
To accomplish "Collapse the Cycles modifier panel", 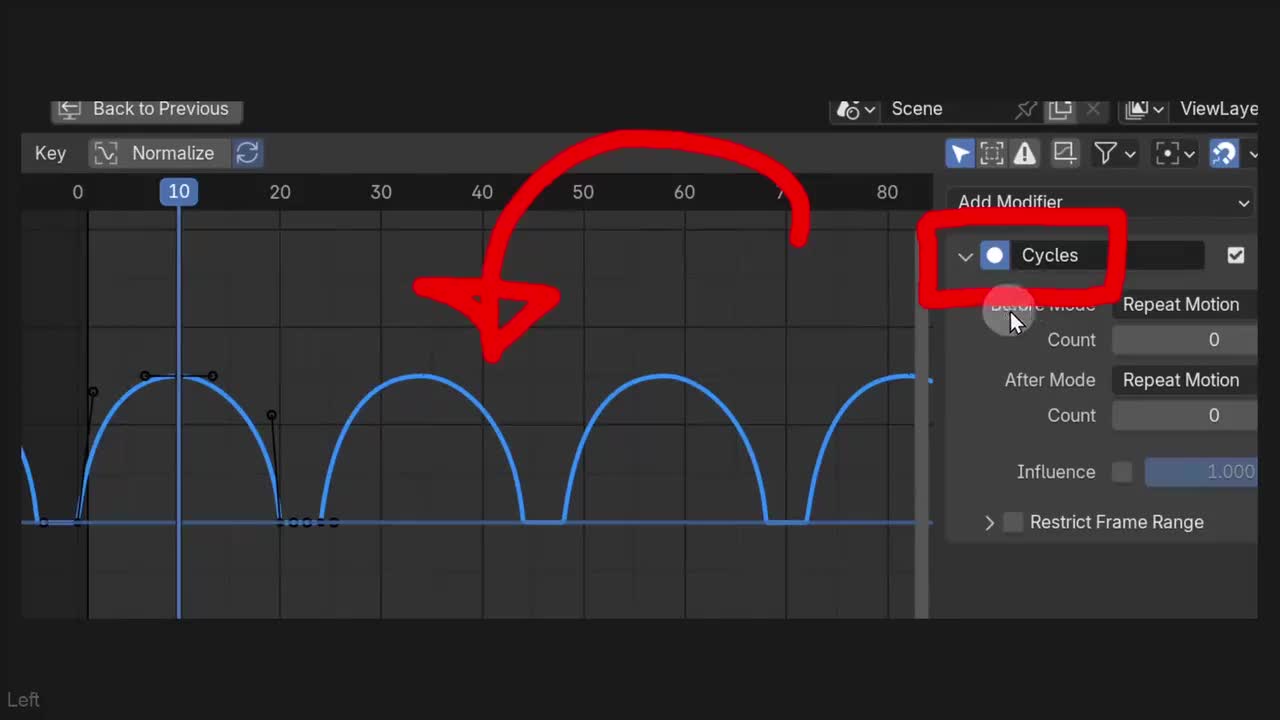I will coord(965,256).
